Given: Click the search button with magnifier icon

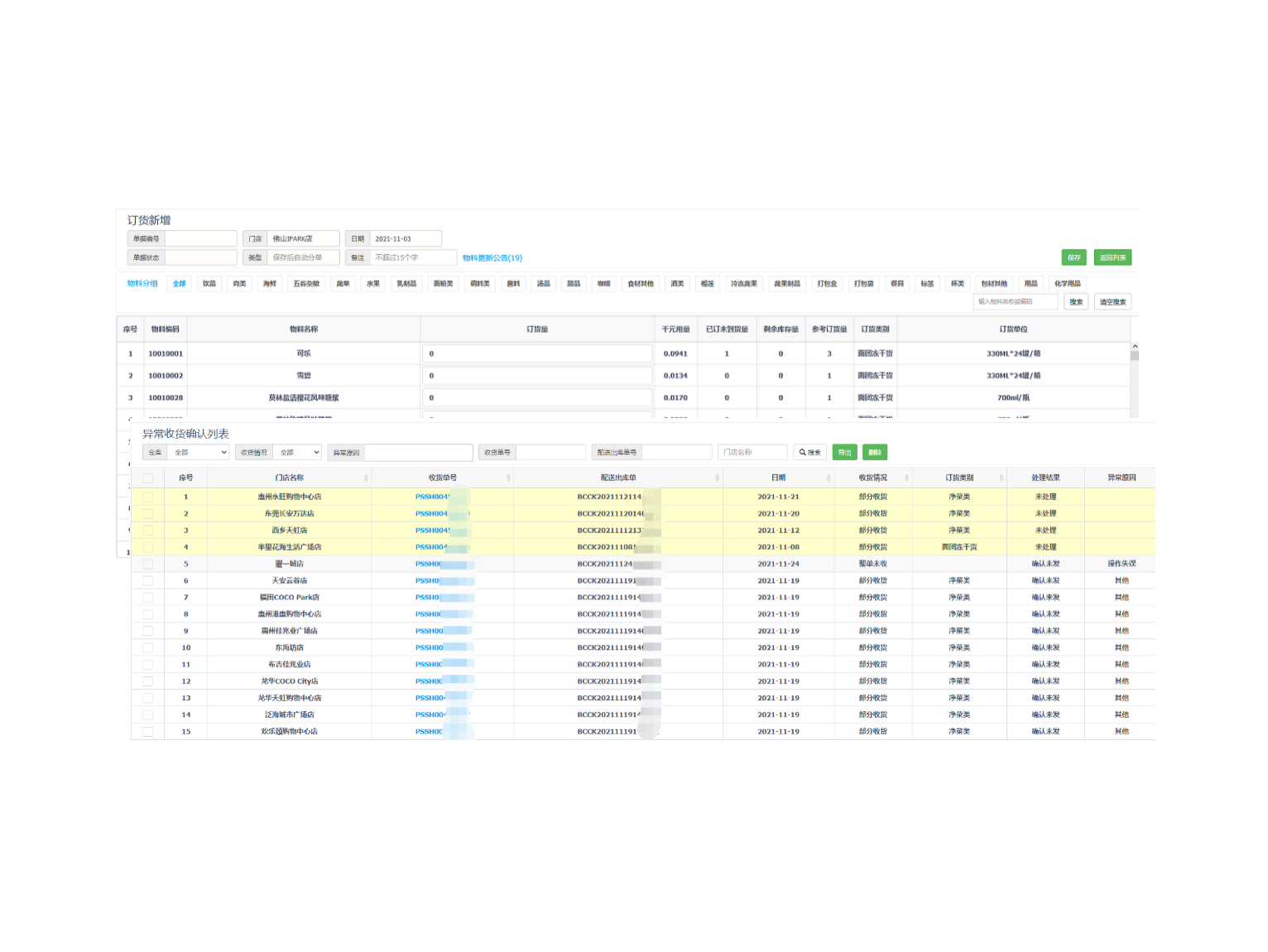Looking at the screenshot, I should coord(809,452).
